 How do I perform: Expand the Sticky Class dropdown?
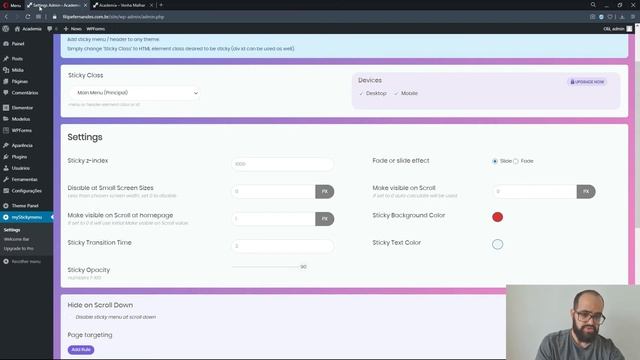pyautogui.click(x=134, y=93)
